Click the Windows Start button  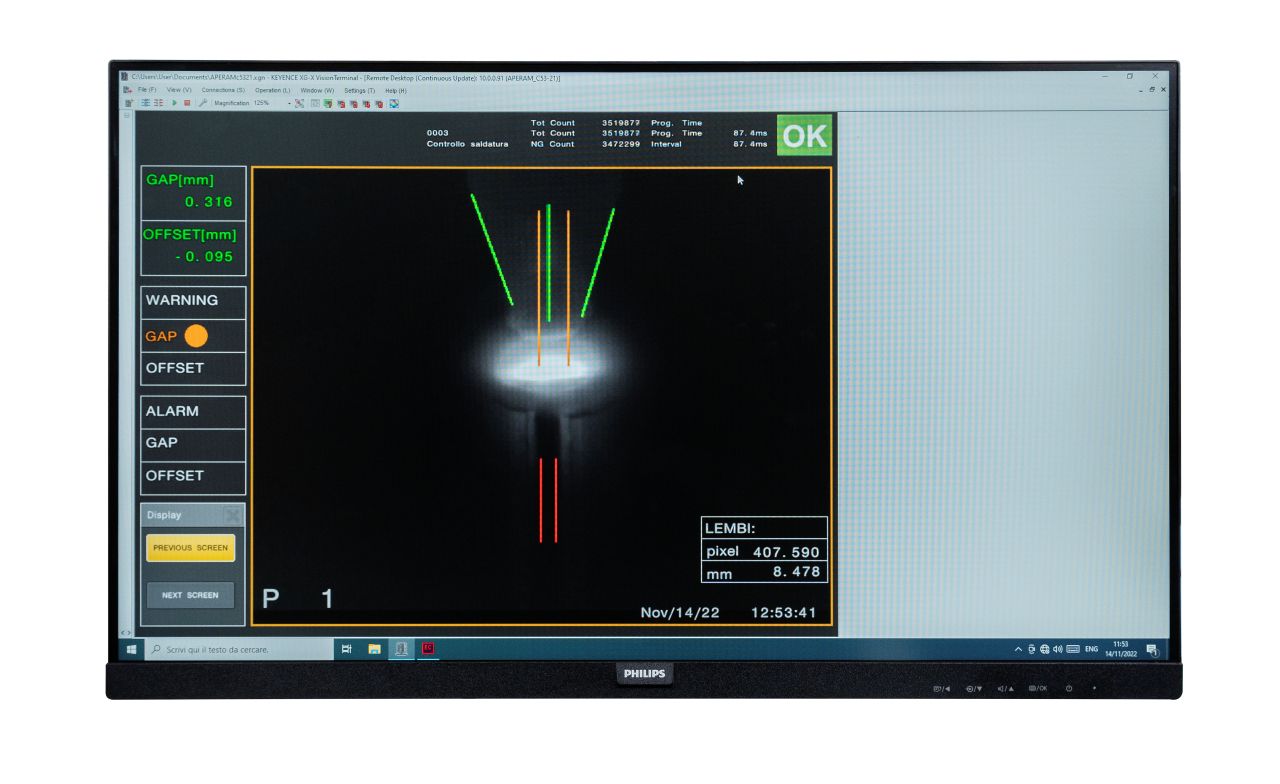pyautogui.click(x=131, y=649)
